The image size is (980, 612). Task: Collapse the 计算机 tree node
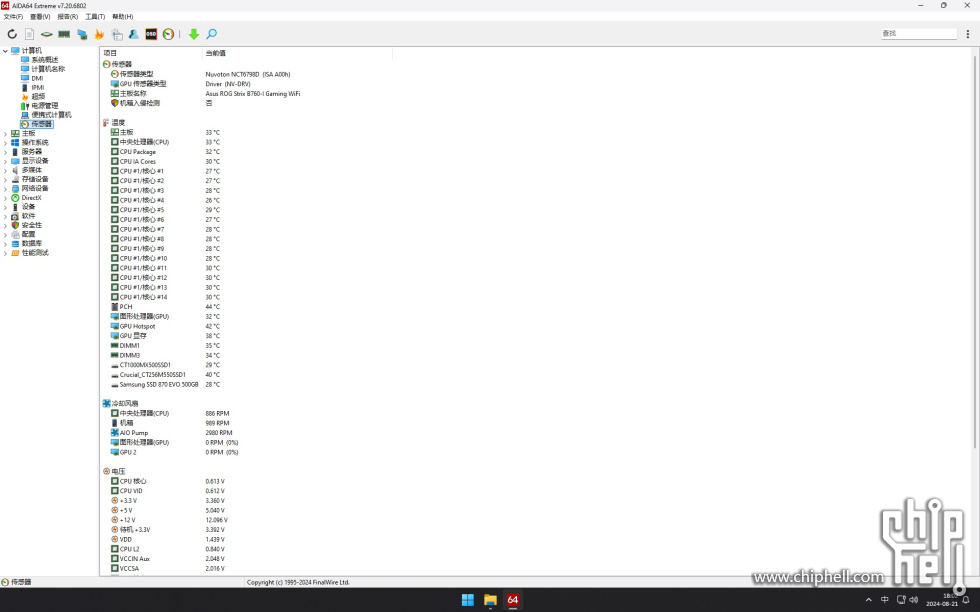[x=6, y=51]
